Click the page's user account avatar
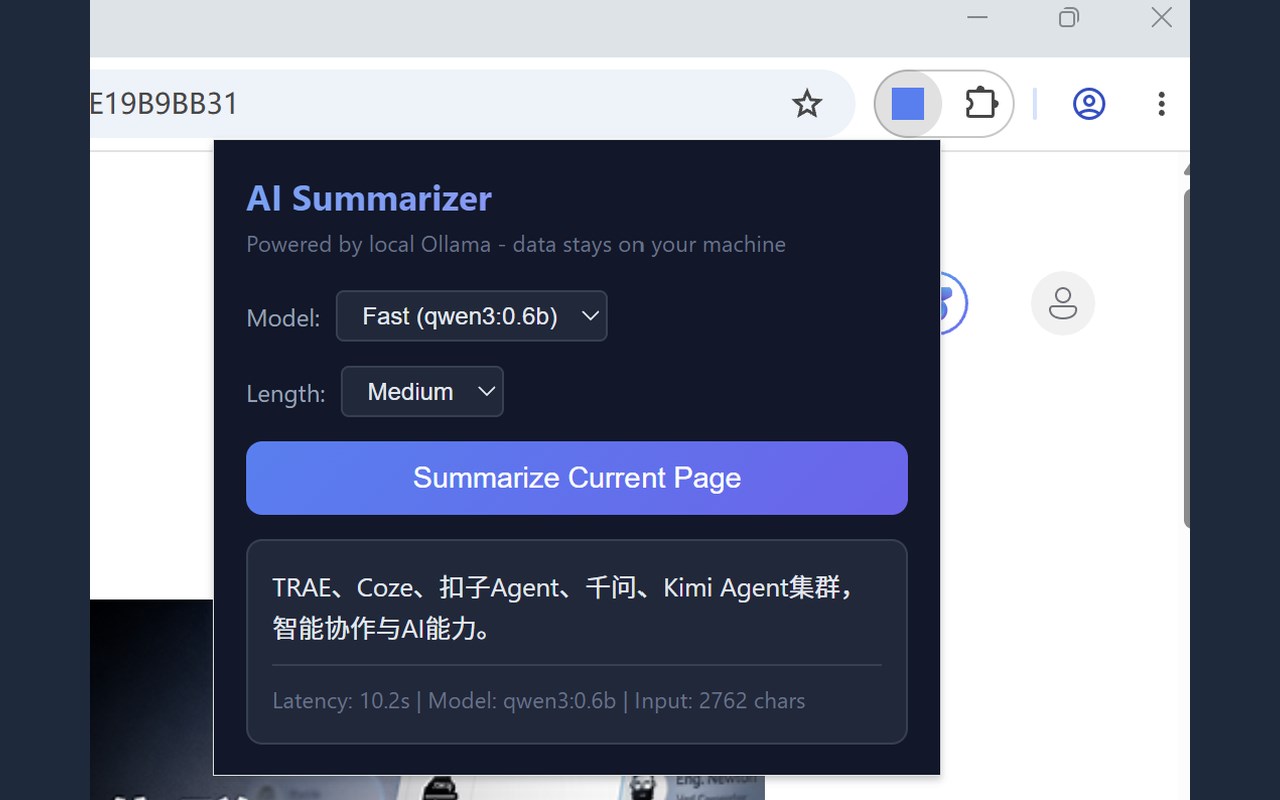The height and width of the screenshot is (800, 1280). point(1063,303)
